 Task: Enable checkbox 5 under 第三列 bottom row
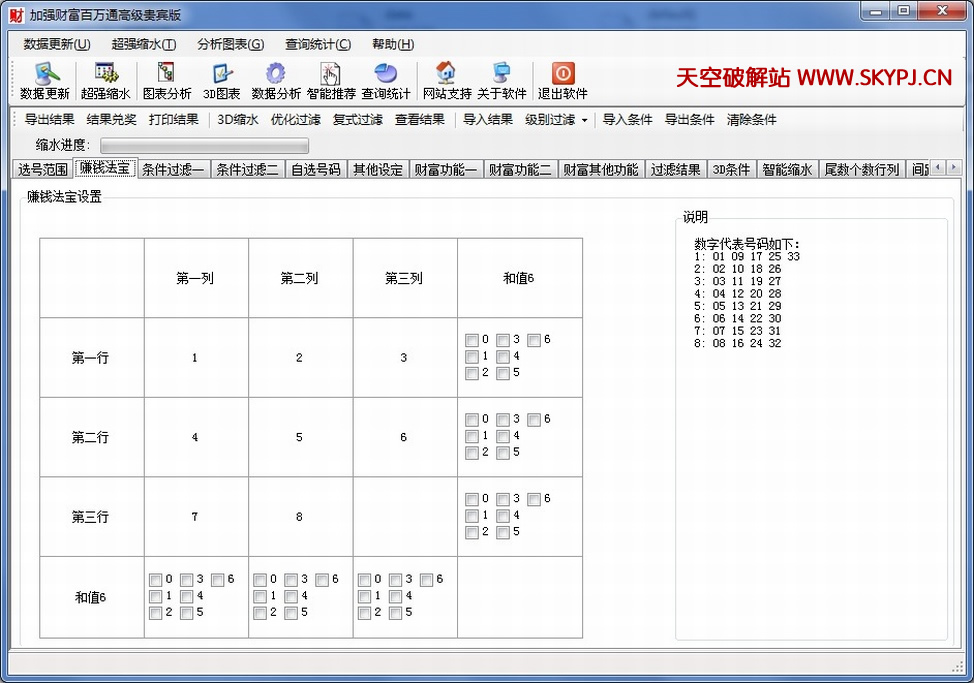395,613
